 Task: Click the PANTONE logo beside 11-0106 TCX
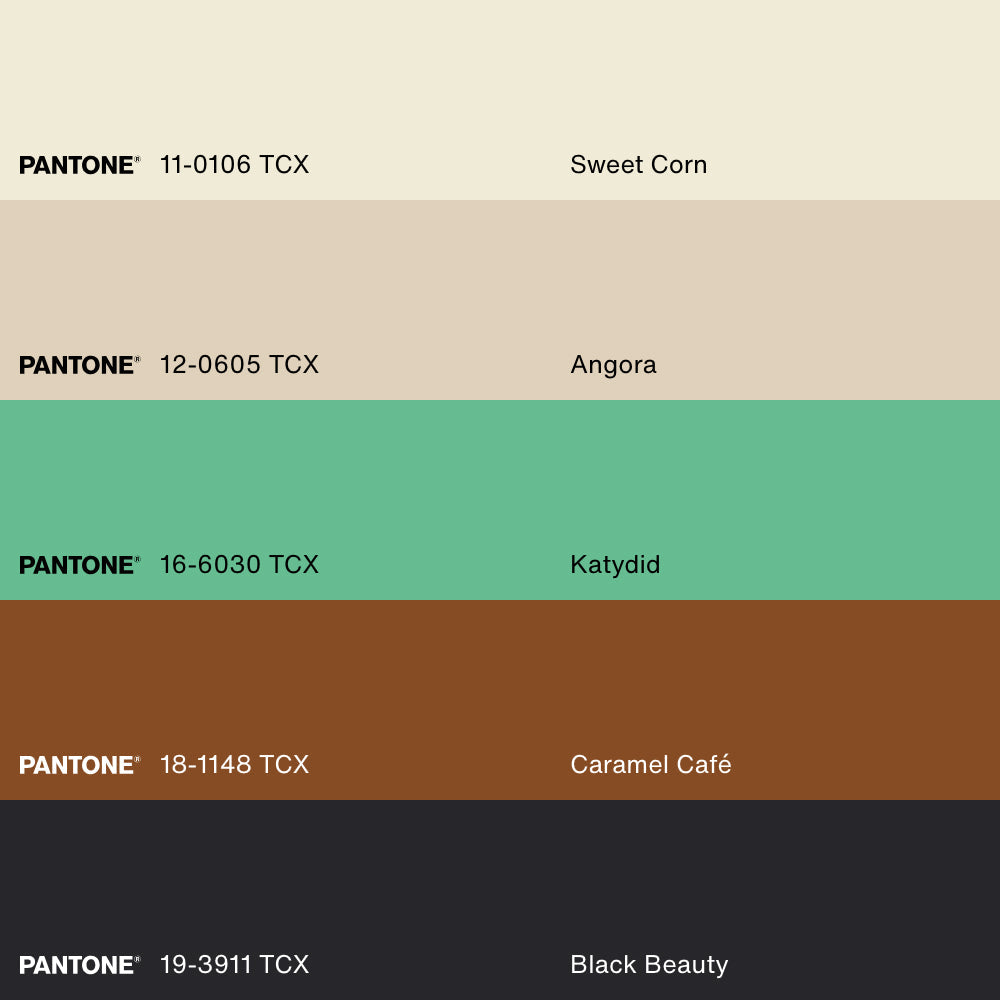pos(79,165)
